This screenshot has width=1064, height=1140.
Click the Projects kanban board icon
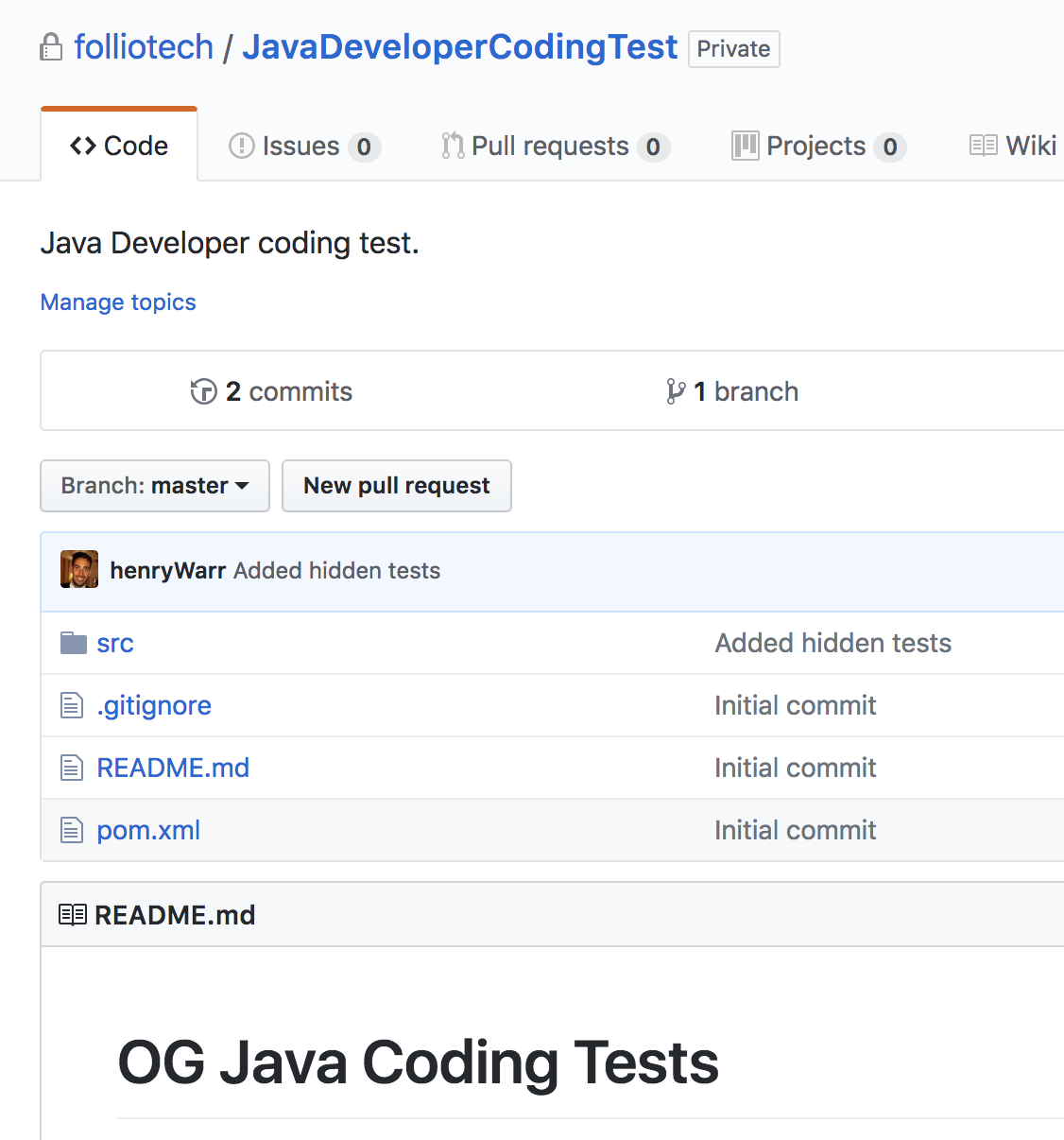point(745,145)
